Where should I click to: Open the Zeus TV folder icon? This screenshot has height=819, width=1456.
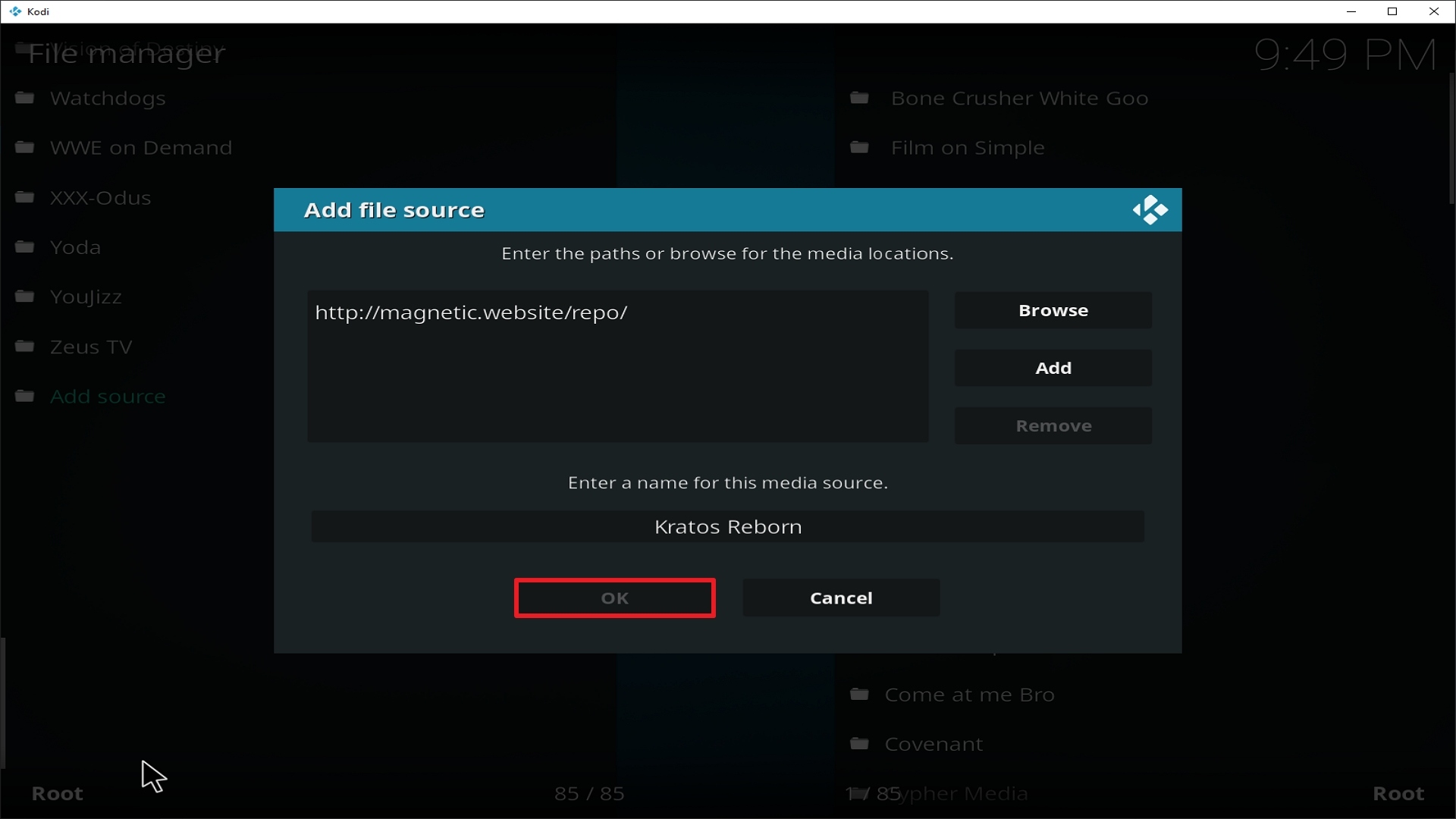click(x=25, y=347)
